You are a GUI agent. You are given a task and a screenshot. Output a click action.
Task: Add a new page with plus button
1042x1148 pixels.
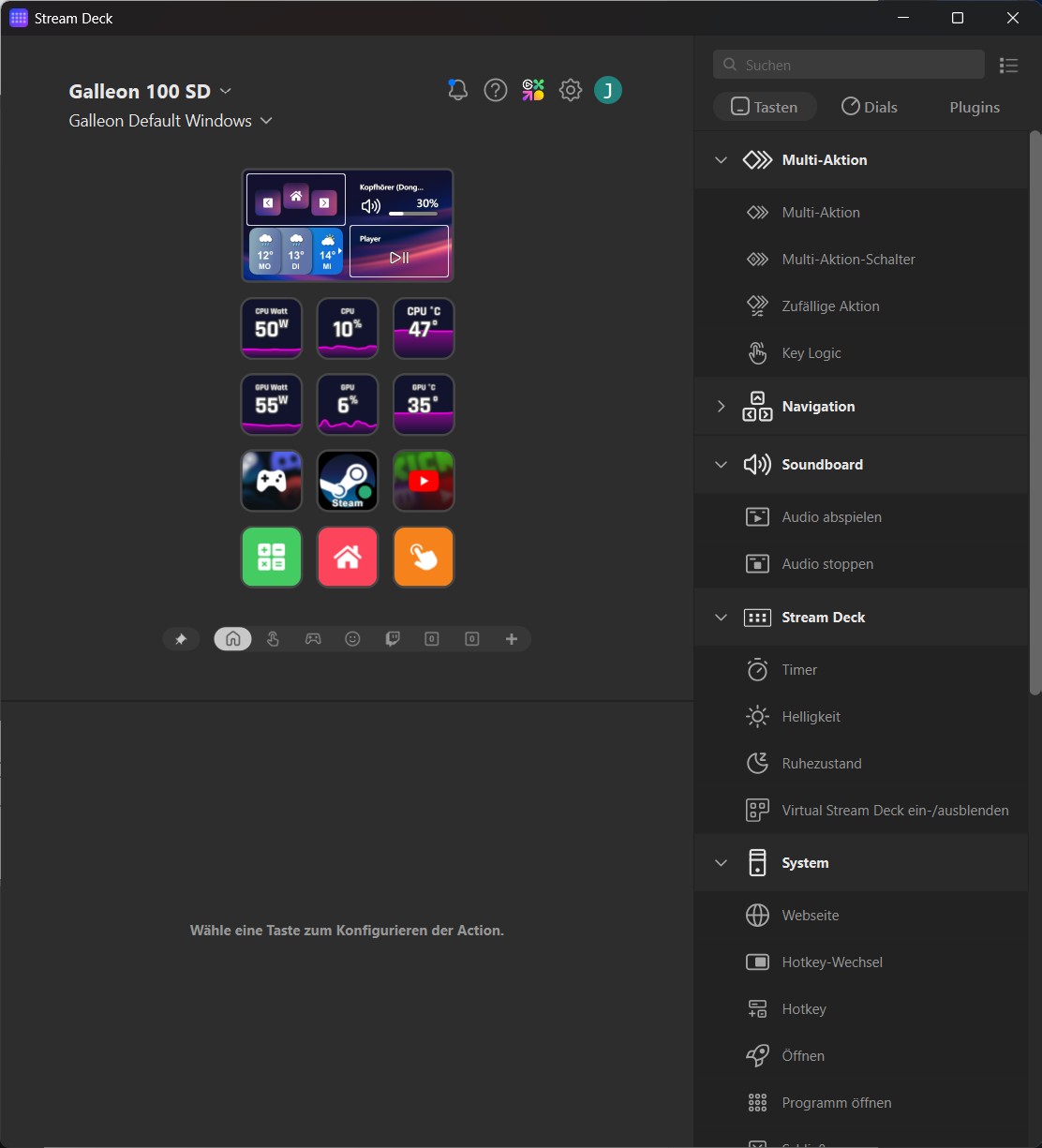(x=512, y=639)
